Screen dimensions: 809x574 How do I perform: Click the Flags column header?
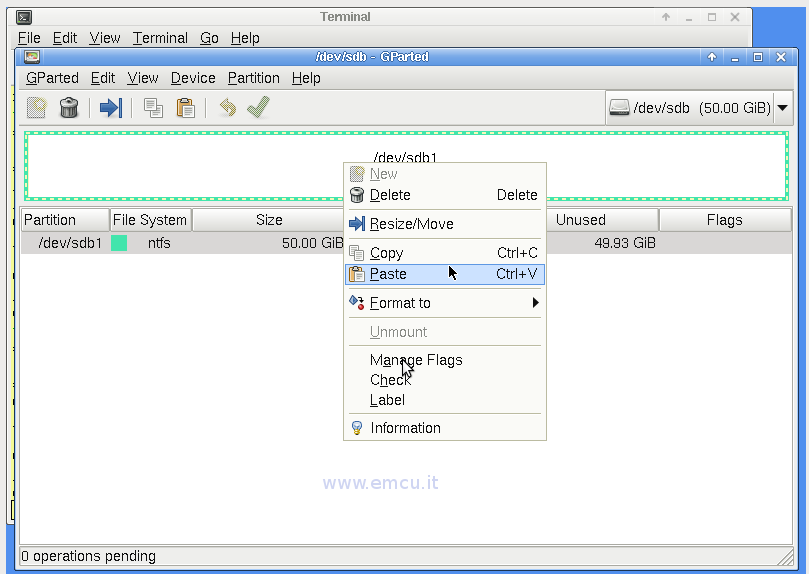tap(725, 220)
